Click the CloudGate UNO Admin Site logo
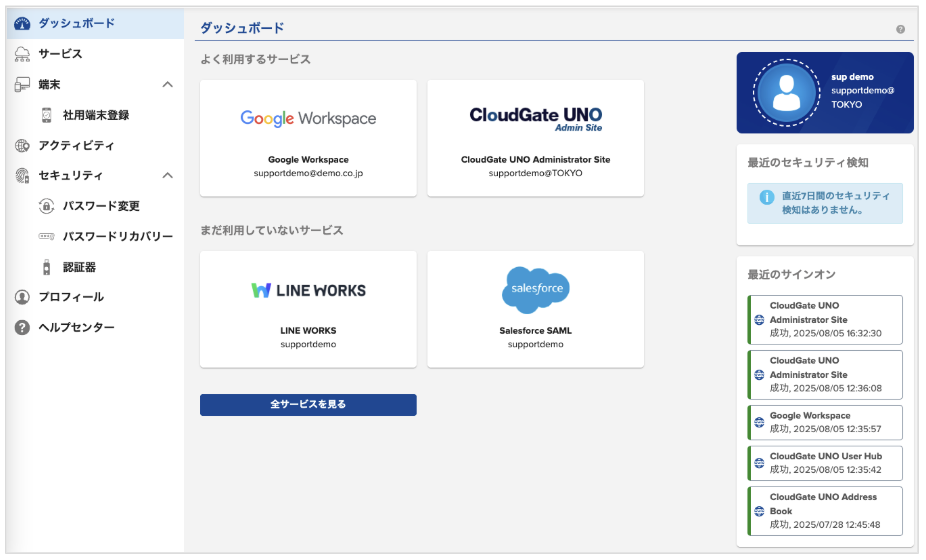Viewport: 926px width, 560px height. [x=536, y=118]
